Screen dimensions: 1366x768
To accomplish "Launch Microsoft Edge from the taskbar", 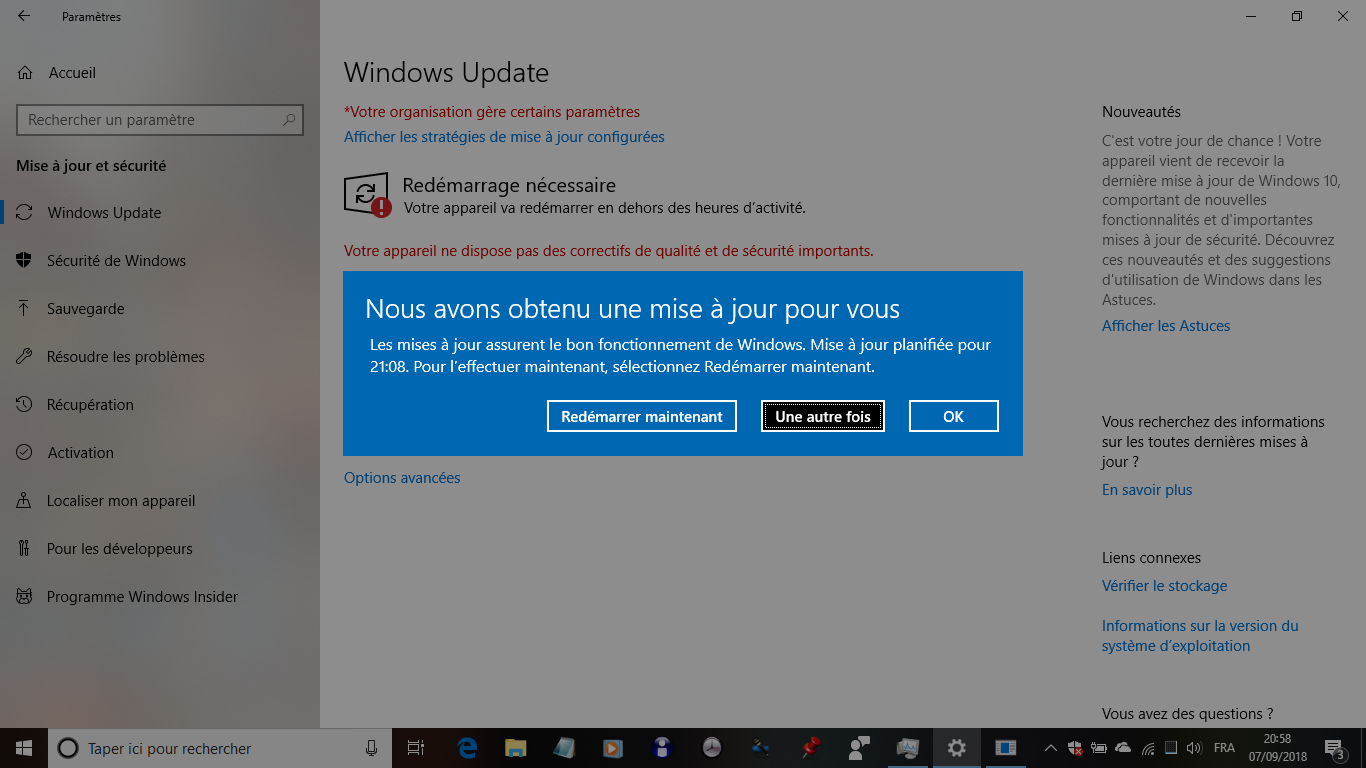I will click(467, 748).
